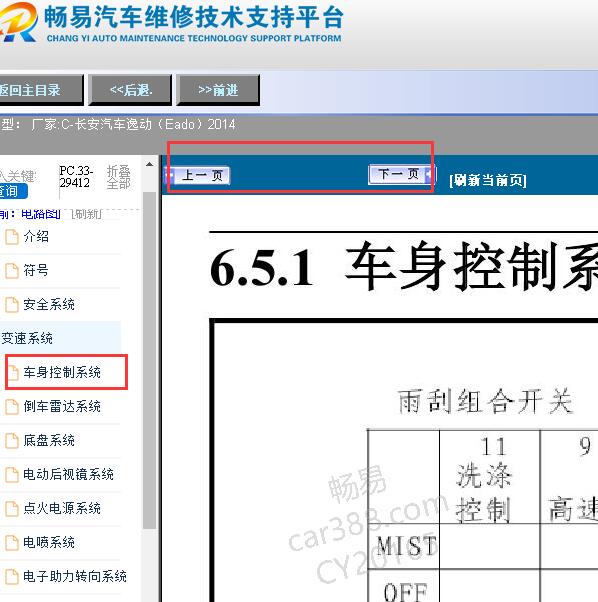The image size is (598, 602).
Task: Open the 介绍 tree item
Action: coord(36,236)
